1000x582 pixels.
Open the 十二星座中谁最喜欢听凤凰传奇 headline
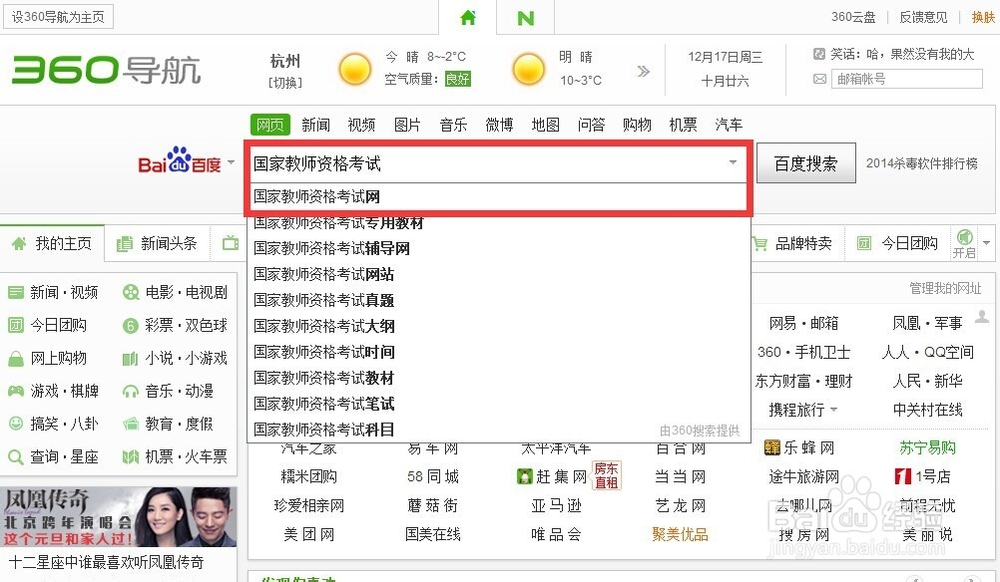[106, 562]
